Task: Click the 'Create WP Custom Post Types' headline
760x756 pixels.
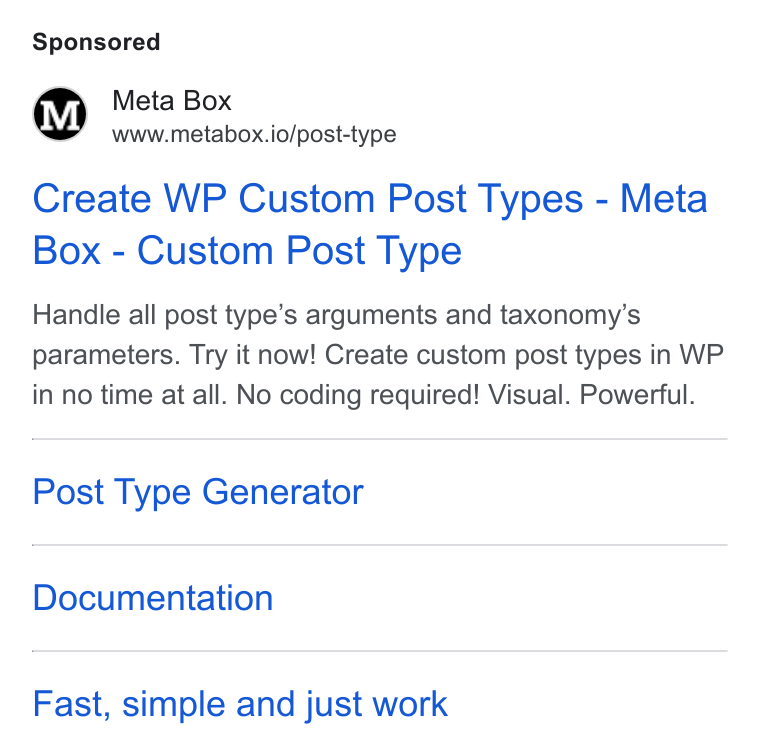Action: (370, 224)
